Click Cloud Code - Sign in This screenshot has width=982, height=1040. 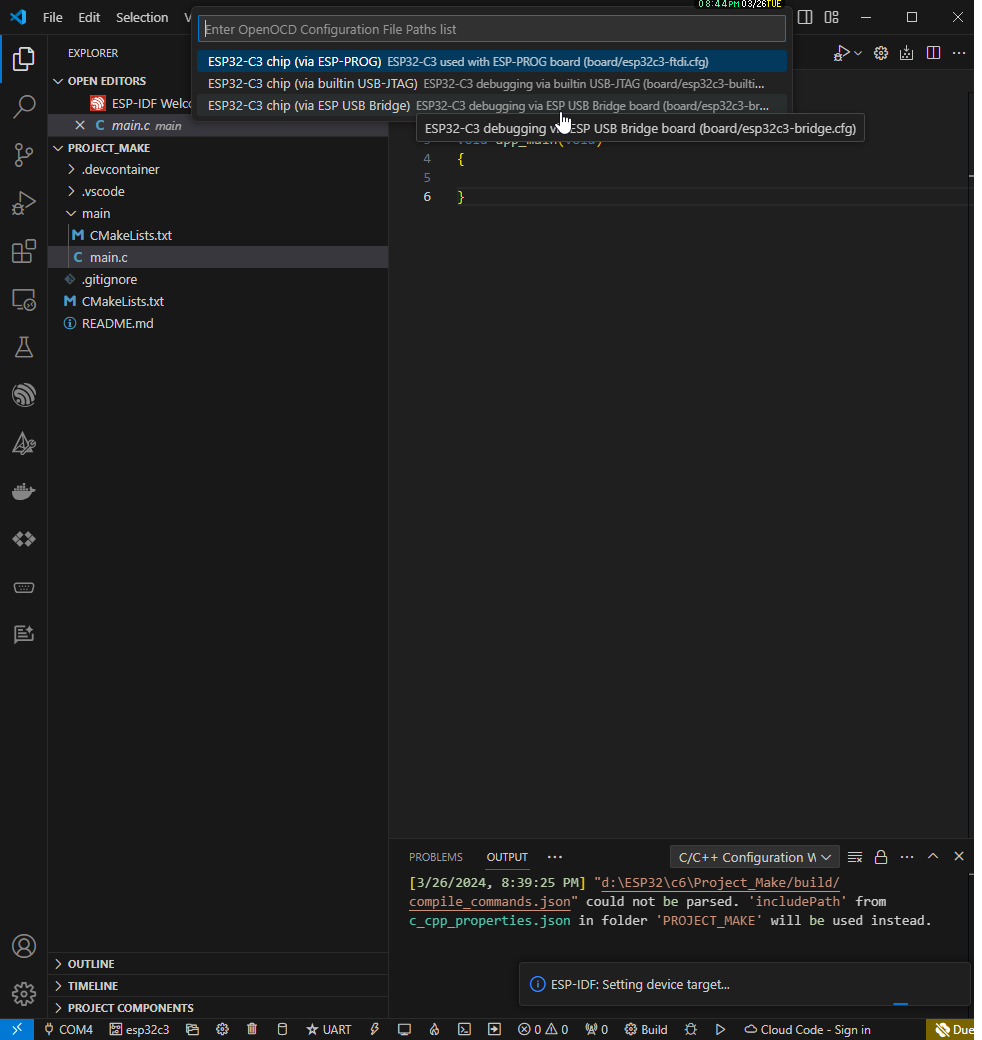click(808, 1029)
